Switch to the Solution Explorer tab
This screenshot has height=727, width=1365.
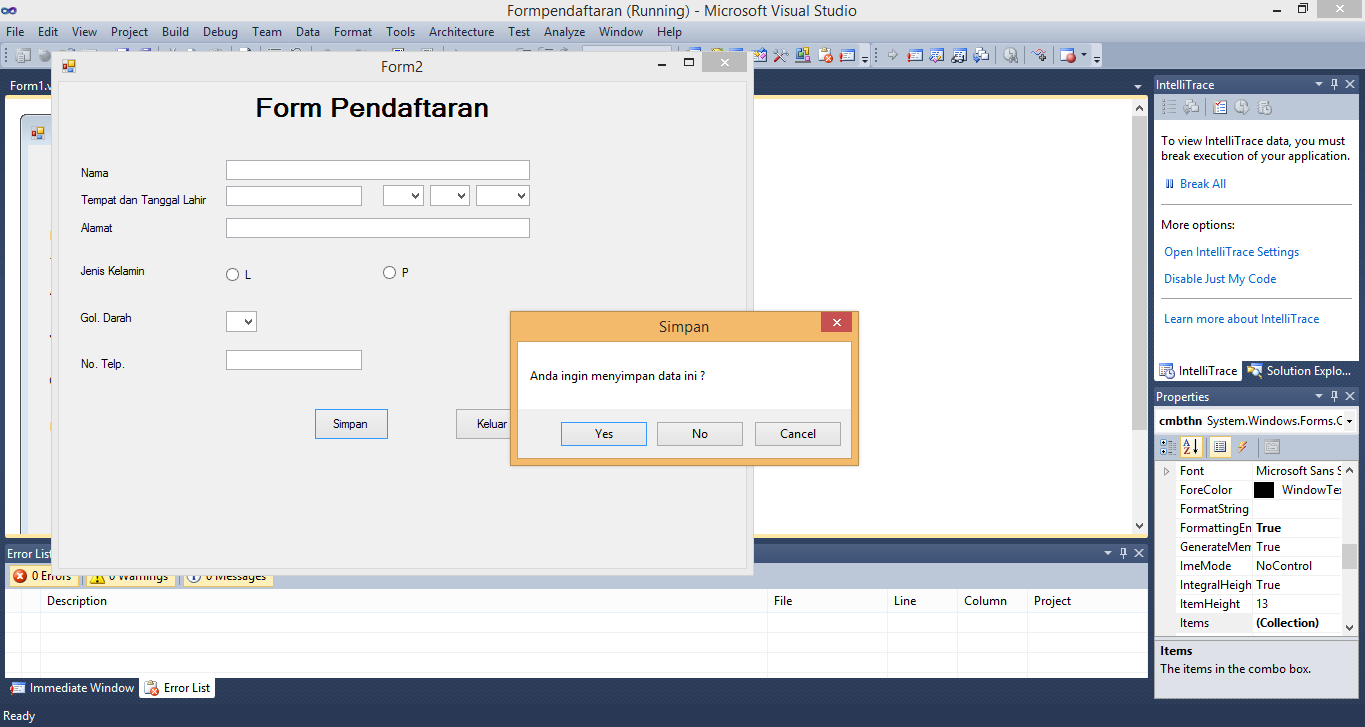tap(1300, 370)
